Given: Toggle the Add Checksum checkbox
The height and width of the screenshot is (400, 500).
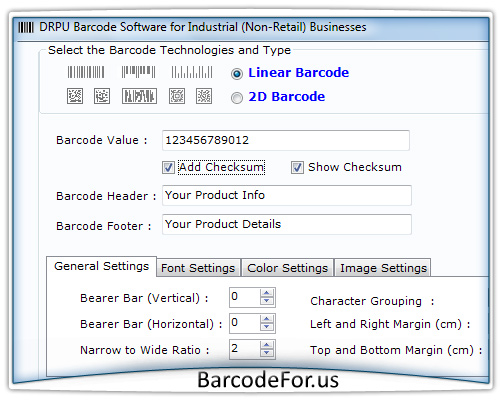Looking at the screenshot, I should [x=168, y=167].
